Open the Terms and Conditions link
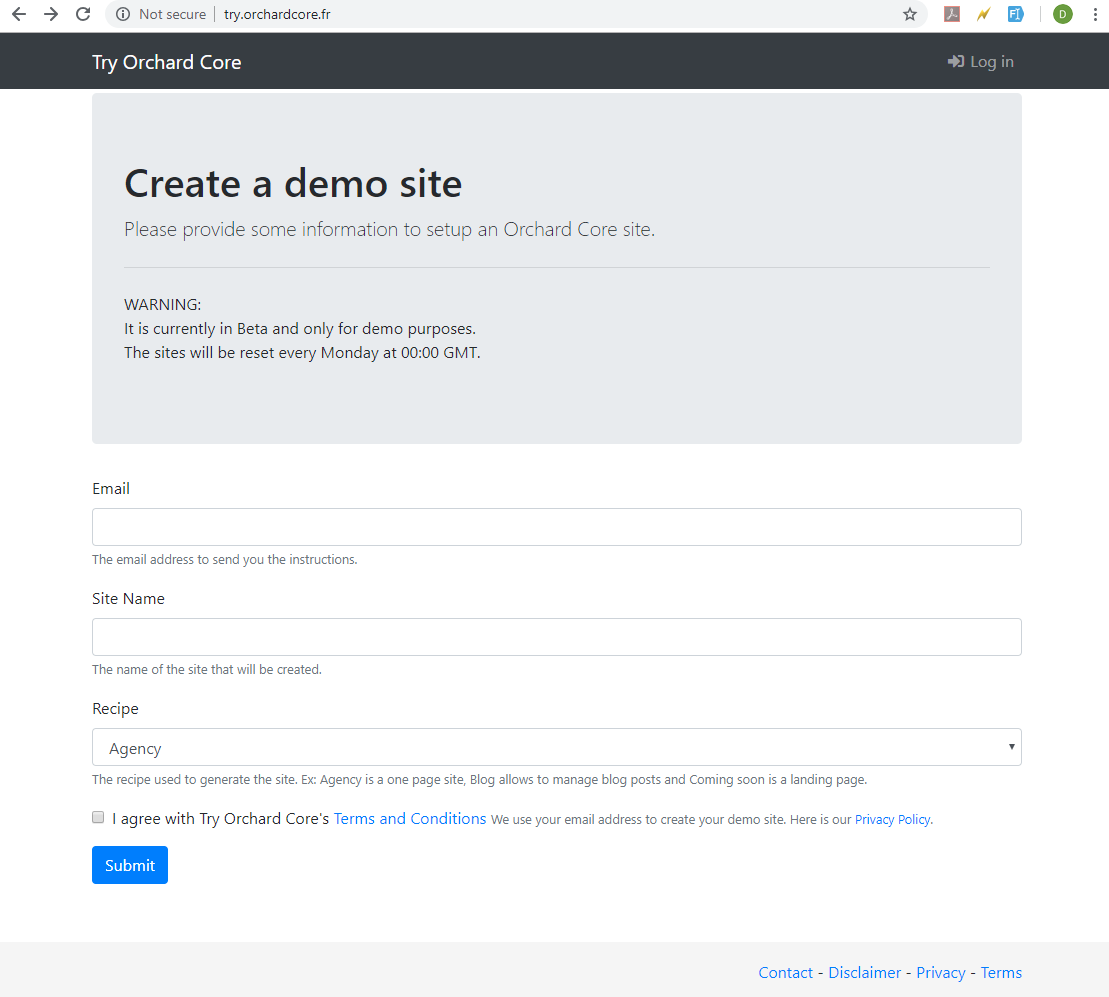 coord(410,819)
